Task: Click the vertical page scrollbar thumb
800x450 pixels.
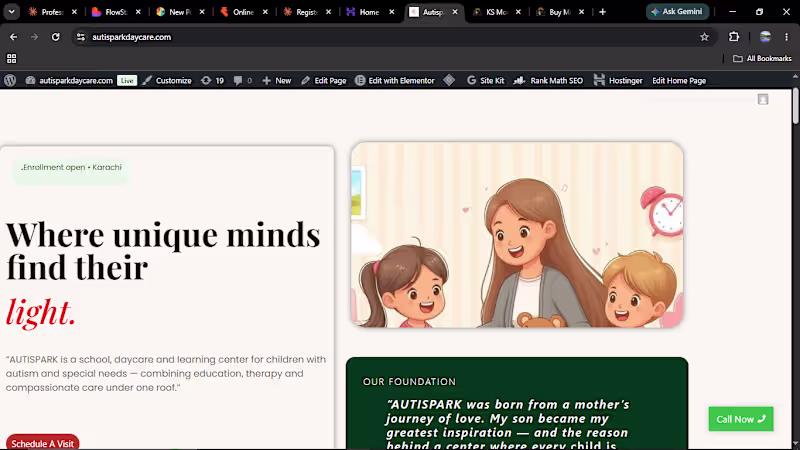Action: (795, 106)
